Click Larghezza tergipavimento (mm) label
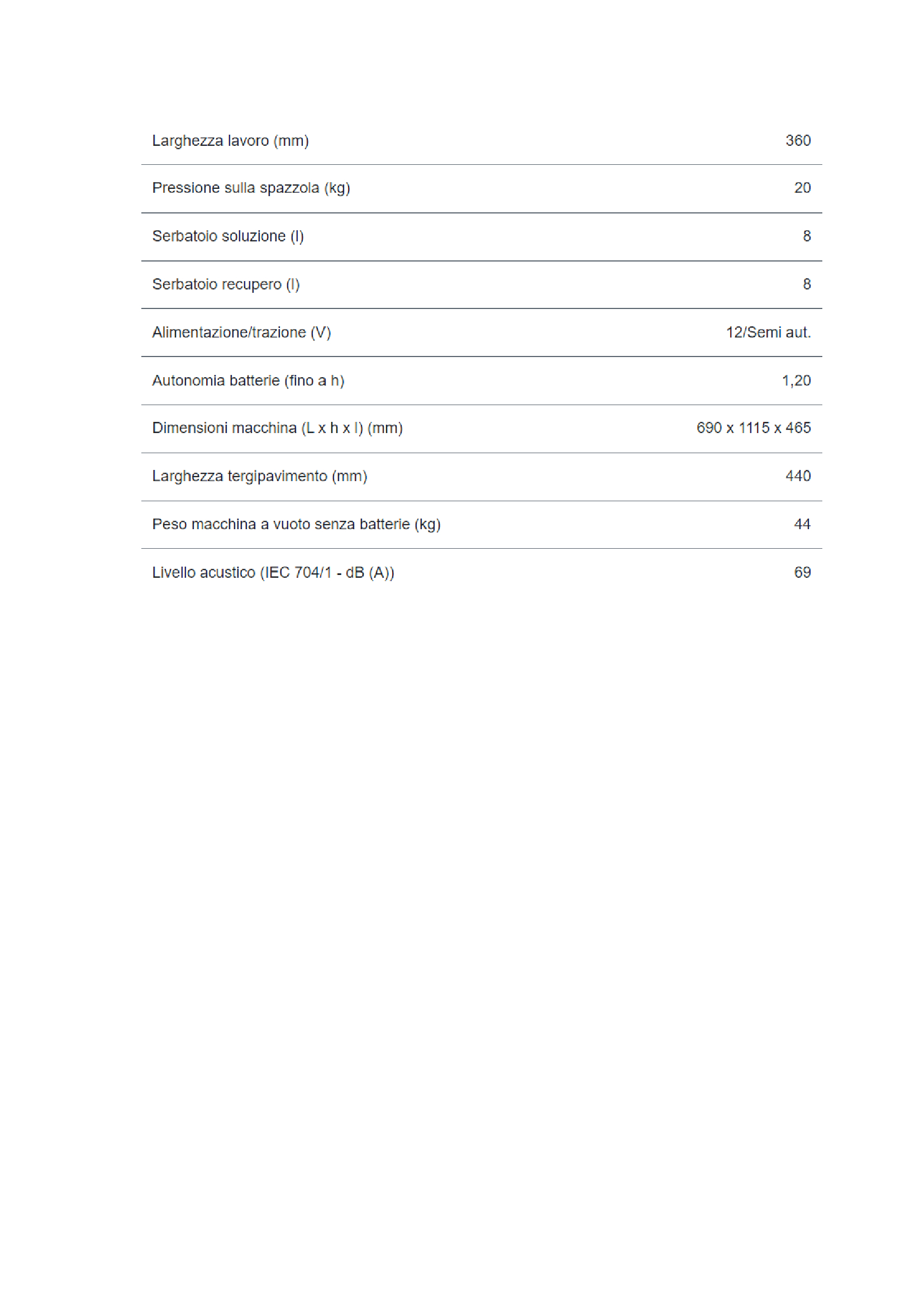 tap(259, 477)
